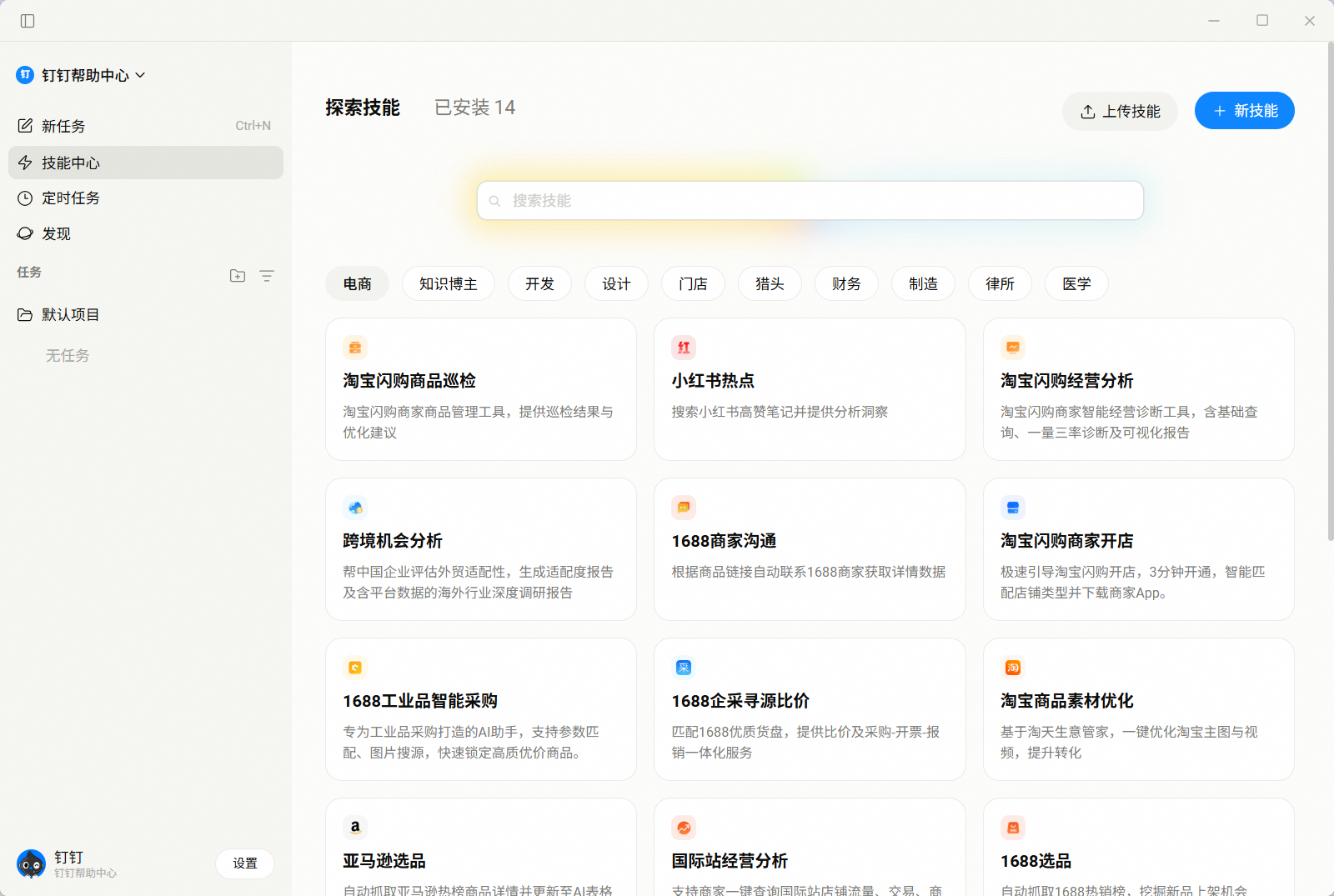Toggle the sidebar collapse icon
Viewport: 1334px width, 896px height.
[28, 21]
